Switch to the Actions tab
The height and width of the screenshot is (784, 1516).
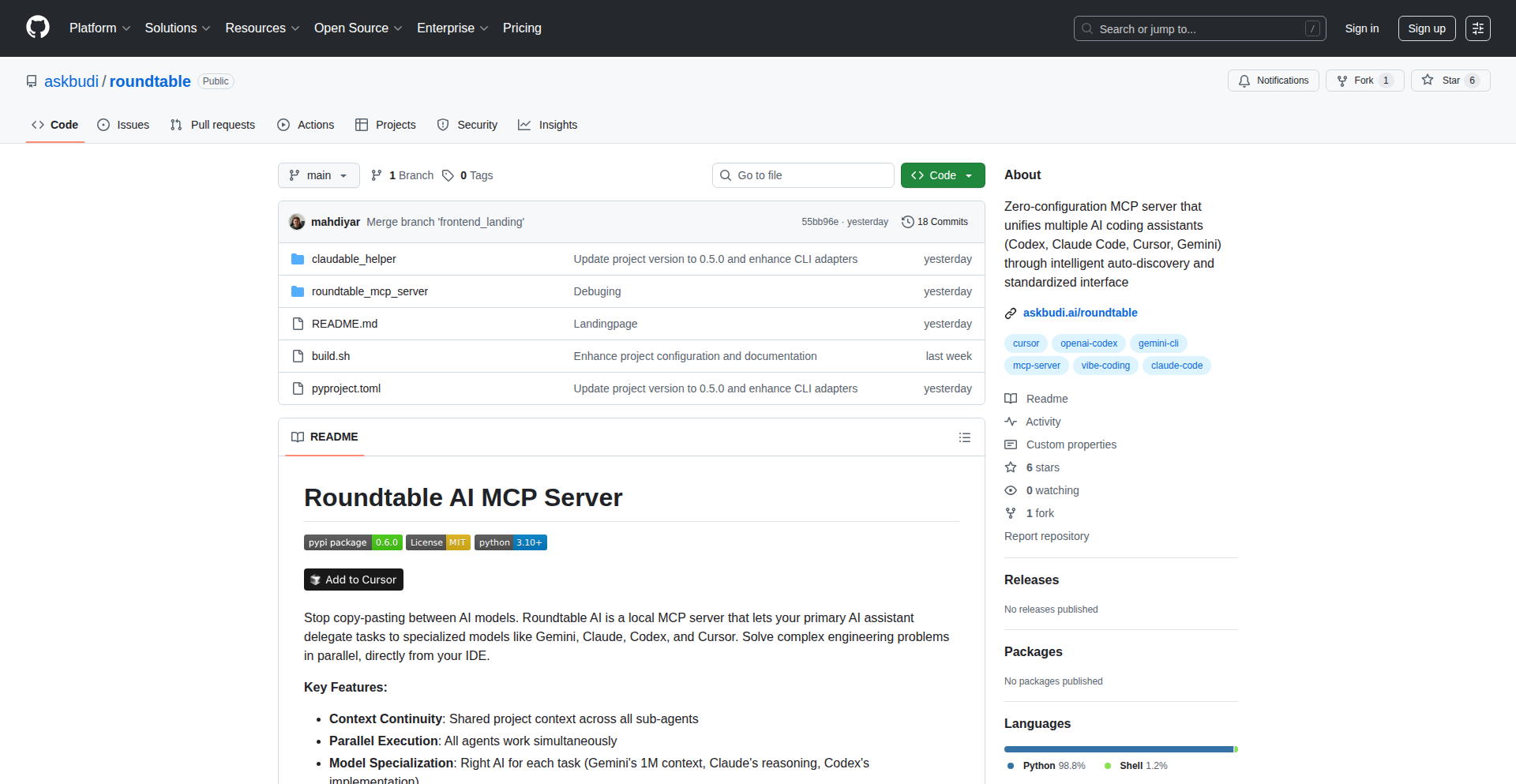306,125
